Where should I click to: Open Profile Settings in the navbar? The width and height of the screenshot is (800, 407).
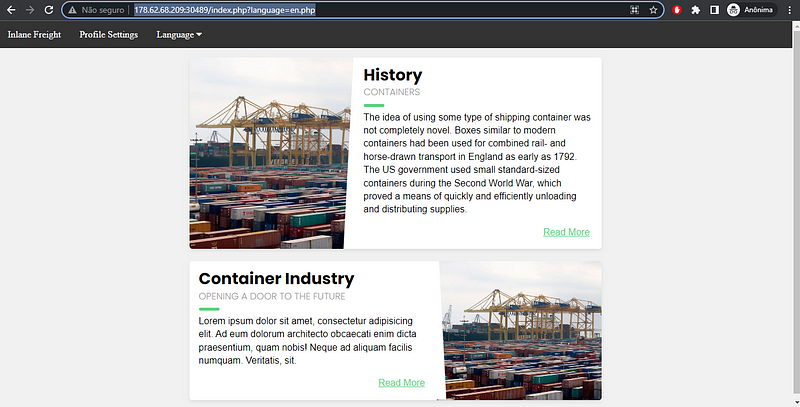pos(109,34)
